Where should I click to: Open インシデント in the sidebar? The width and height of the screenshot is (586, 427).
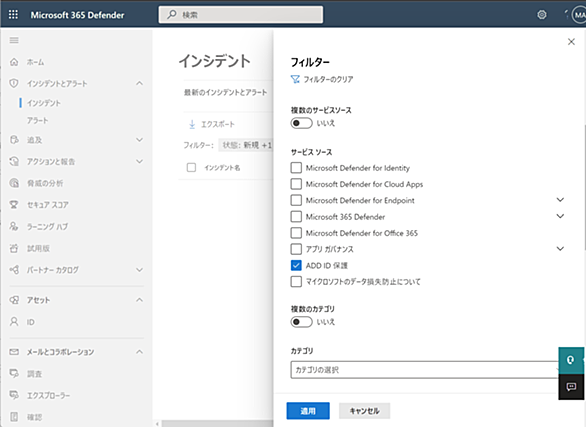point(43,103)
